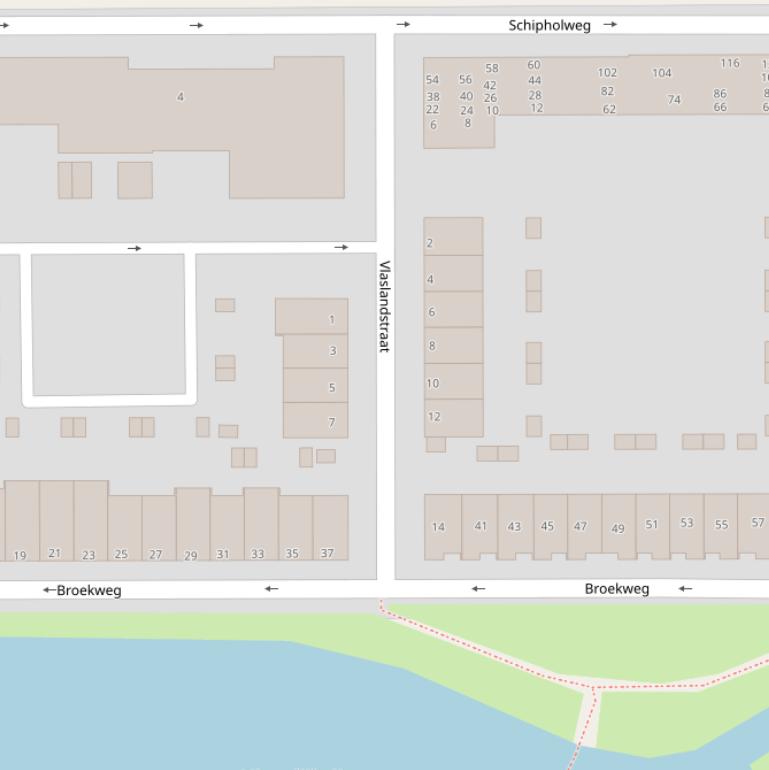The image size is (769, 770).
Task: Click the Schipholweg street label
Action: pos(549,25)
